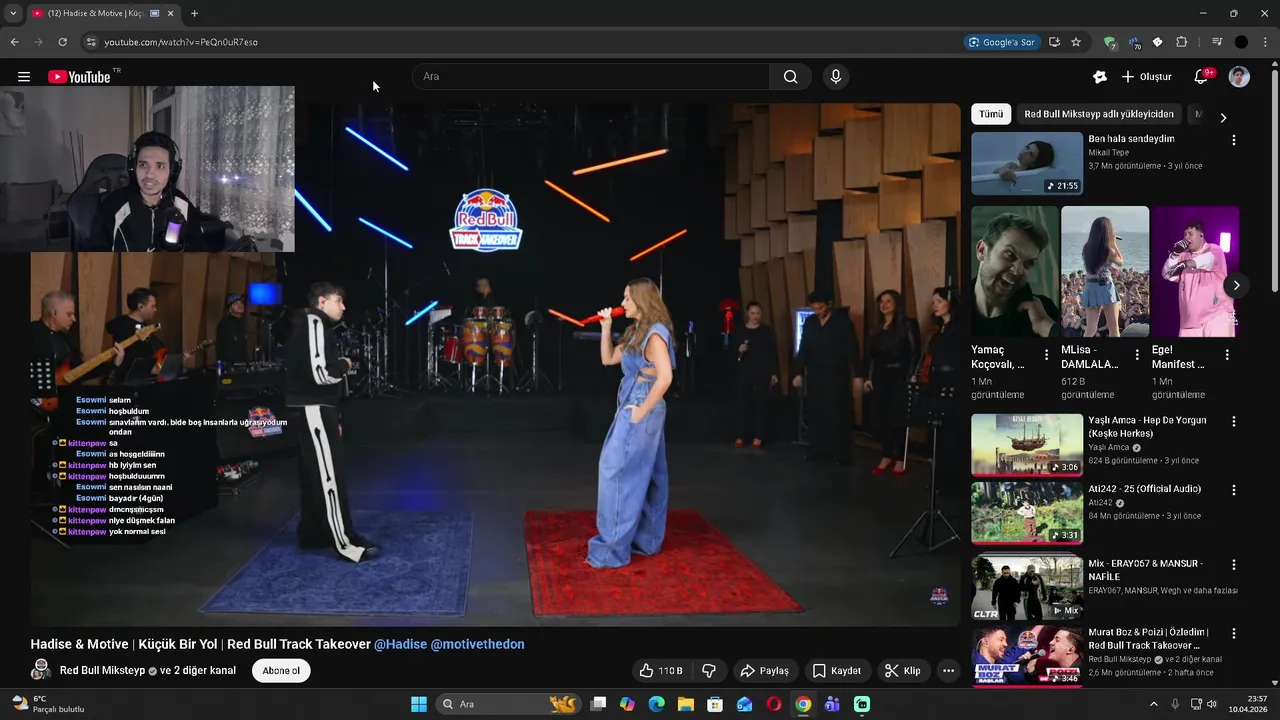Show next Shorts with the arrow

tap(1236, 286)
